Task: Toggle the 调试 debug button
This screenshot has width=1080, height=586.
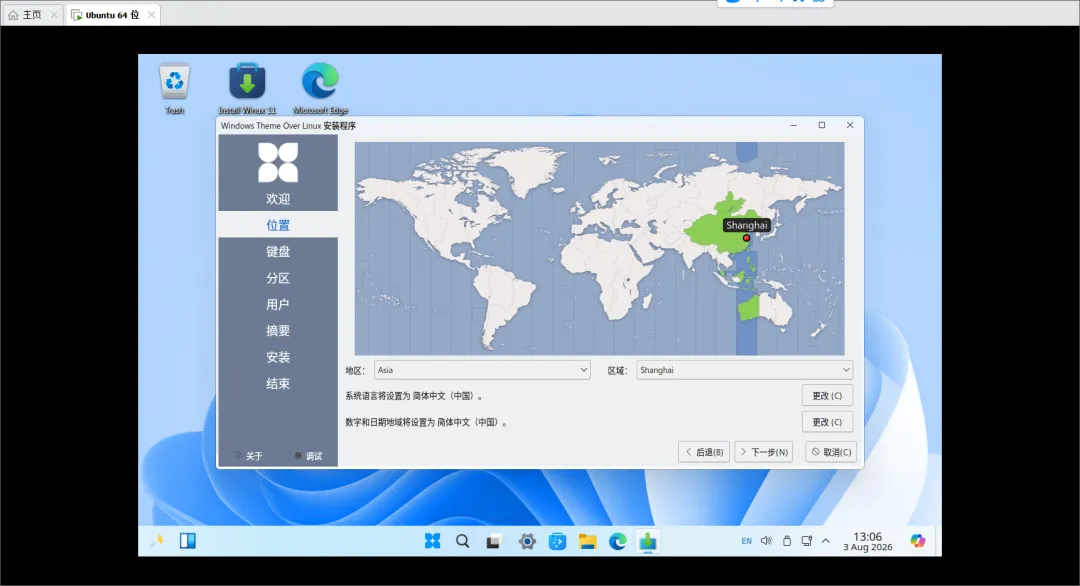Action: [x=309, y=456]
